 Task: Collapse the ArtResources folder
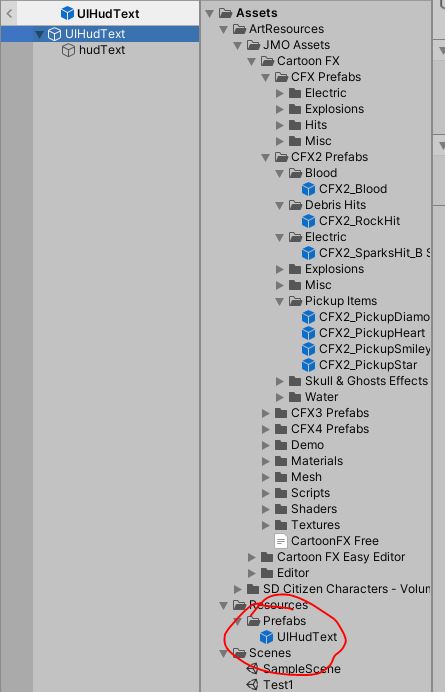pyautogui.click(x=223, y=29)
